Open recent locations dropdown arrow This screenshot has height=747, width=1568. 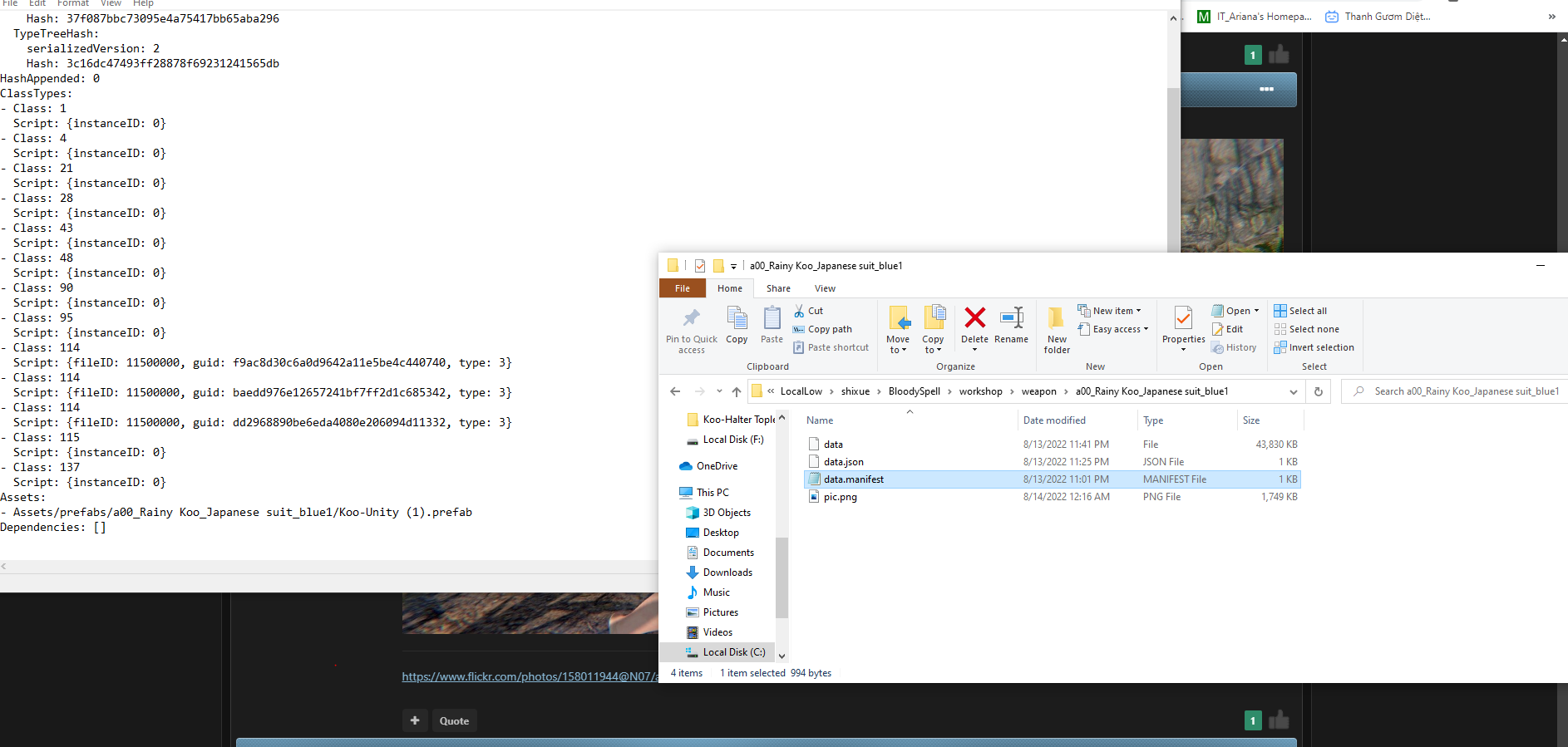(719, 391)
